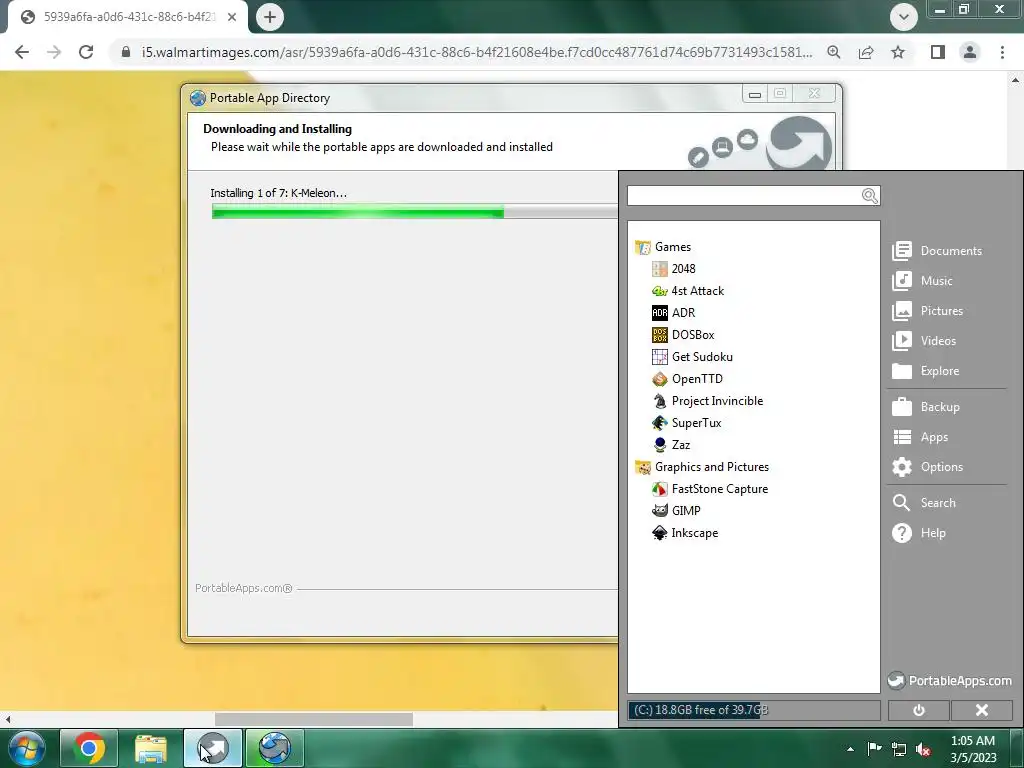Image resolution: width=1024 pixels, height=768 pixels.
Task: Open the Apps list icon
Action: 902,437
